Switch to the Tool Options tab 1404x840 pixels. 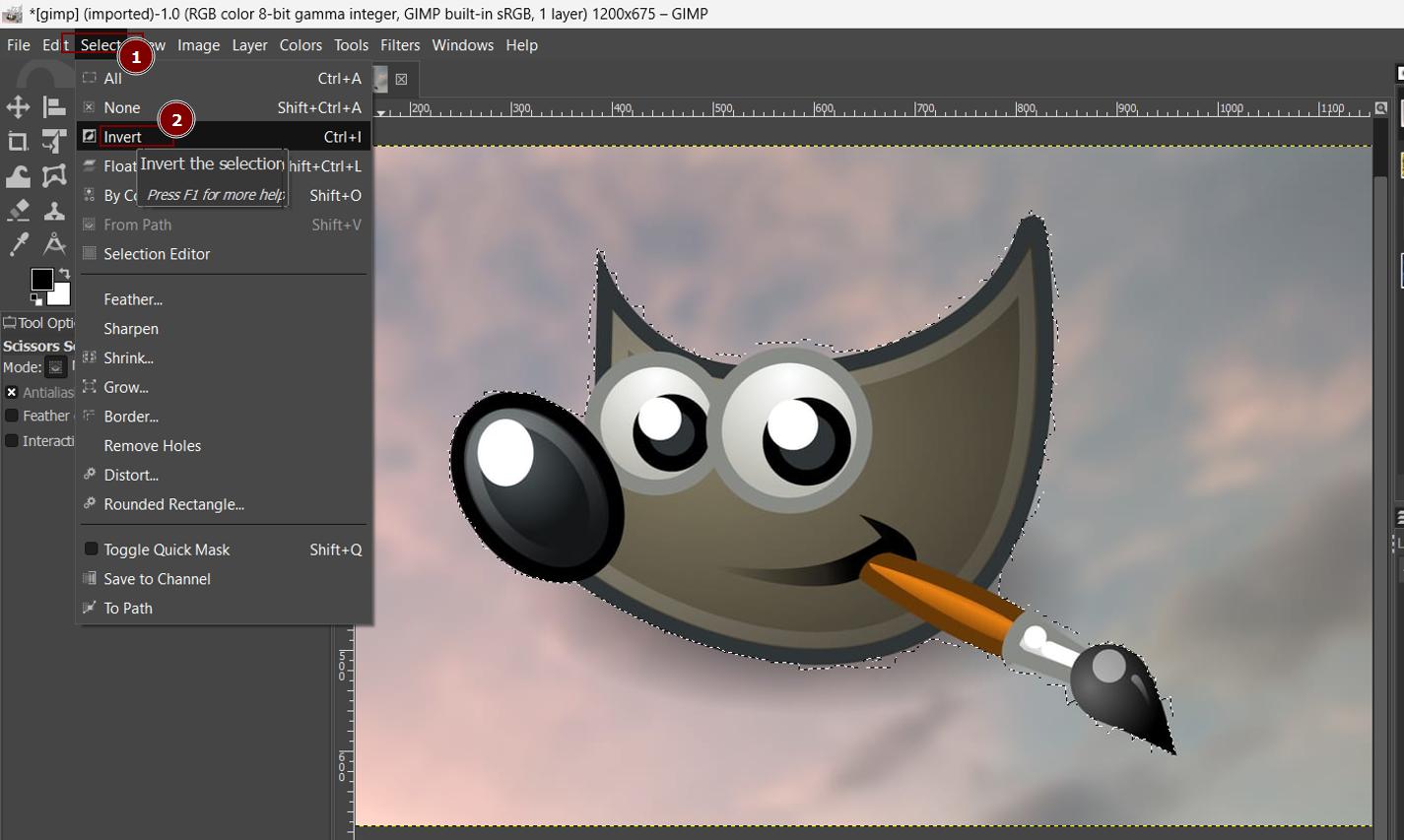(38, 323)
